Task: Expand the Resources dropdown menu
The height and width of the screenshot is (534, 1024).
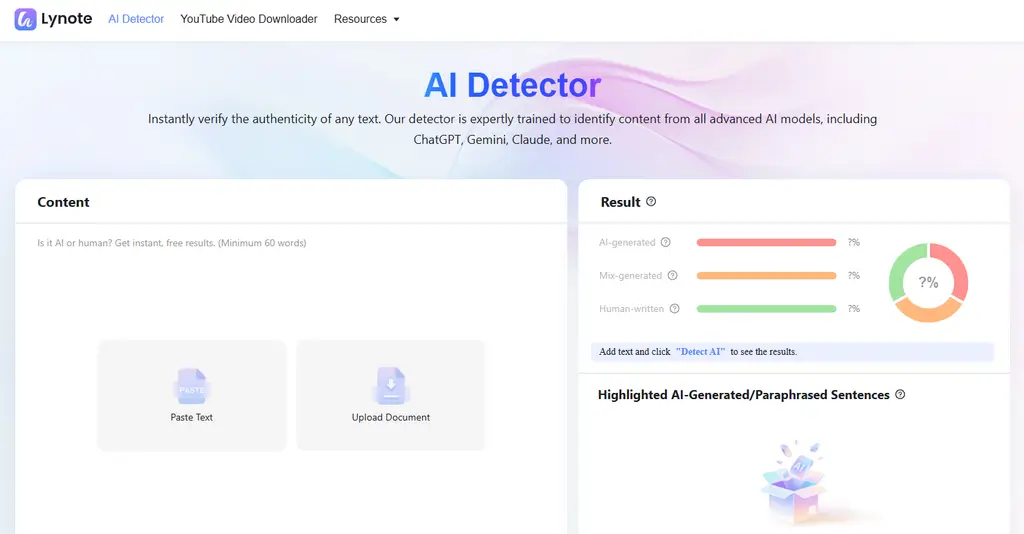Action: 366,19
